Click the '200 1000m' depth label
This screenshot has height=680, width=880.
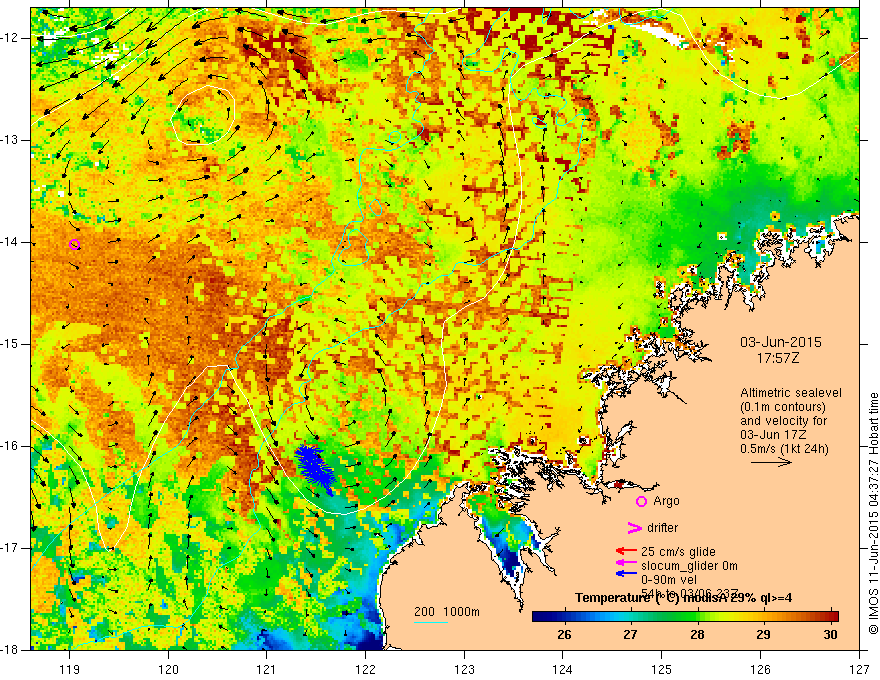click(x=447, y=612)
